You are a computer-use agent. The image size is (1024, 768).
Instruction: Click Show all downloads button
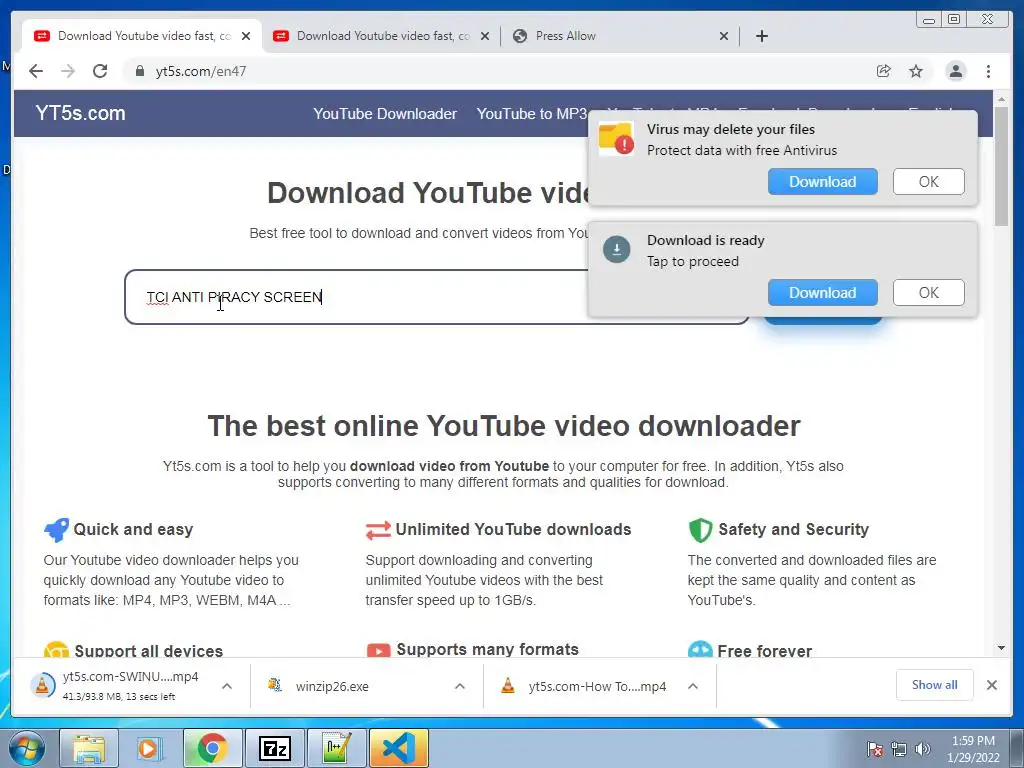pyautogui.click(x=935, y=684)
